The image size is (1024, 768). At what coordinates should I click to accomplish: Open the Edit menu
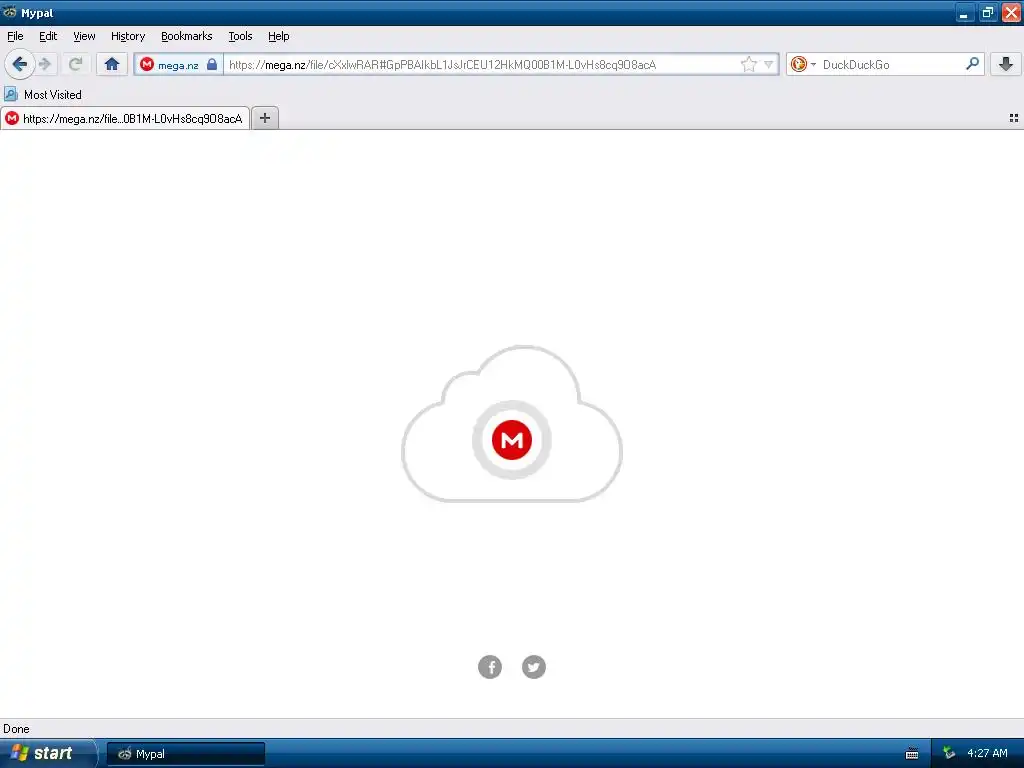pos(48,36)
